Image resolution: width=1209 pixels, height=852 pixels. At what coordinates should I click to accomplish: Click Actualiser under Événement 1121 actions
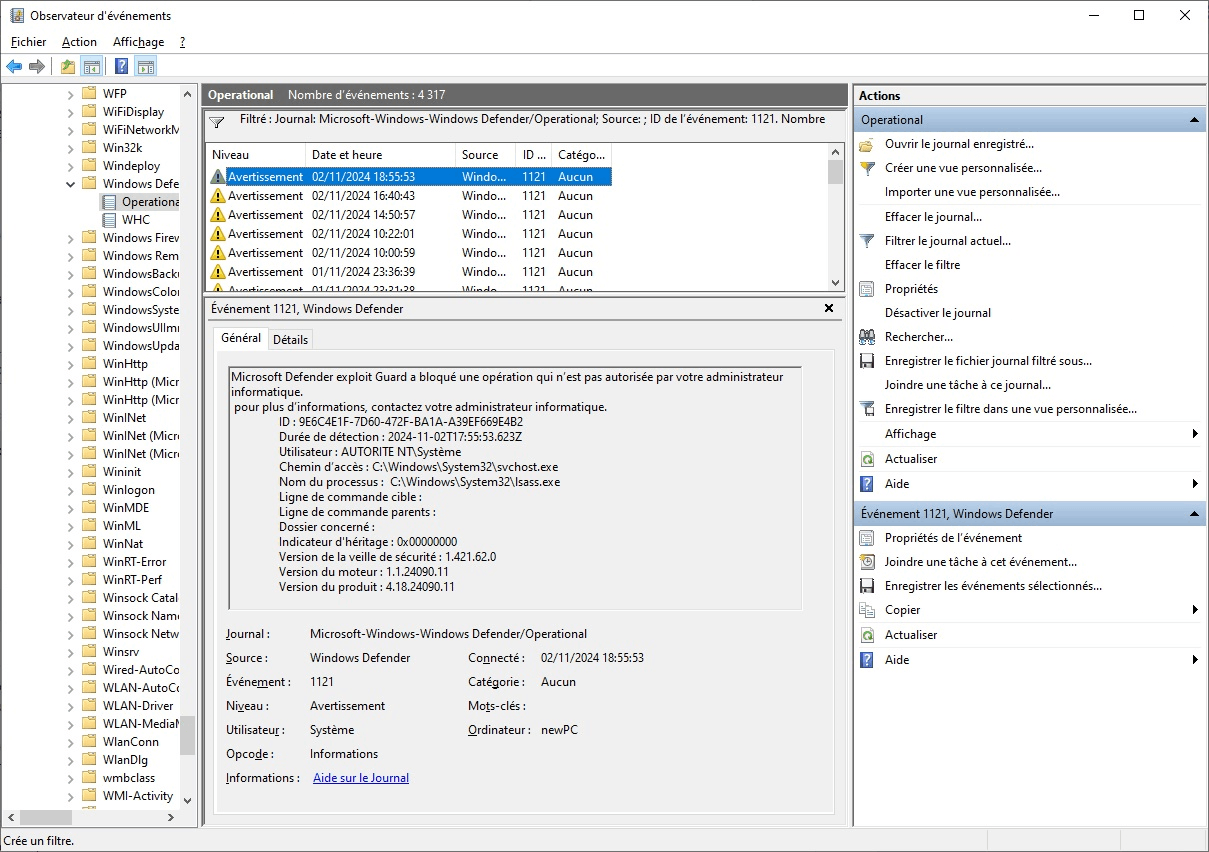(911, 635)
